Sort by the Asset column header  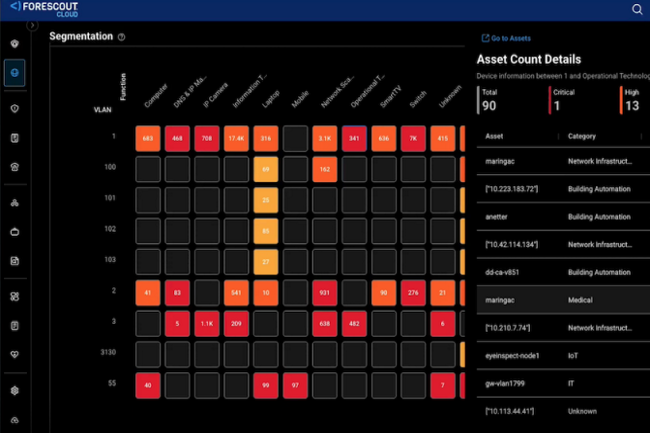(495, 136)
